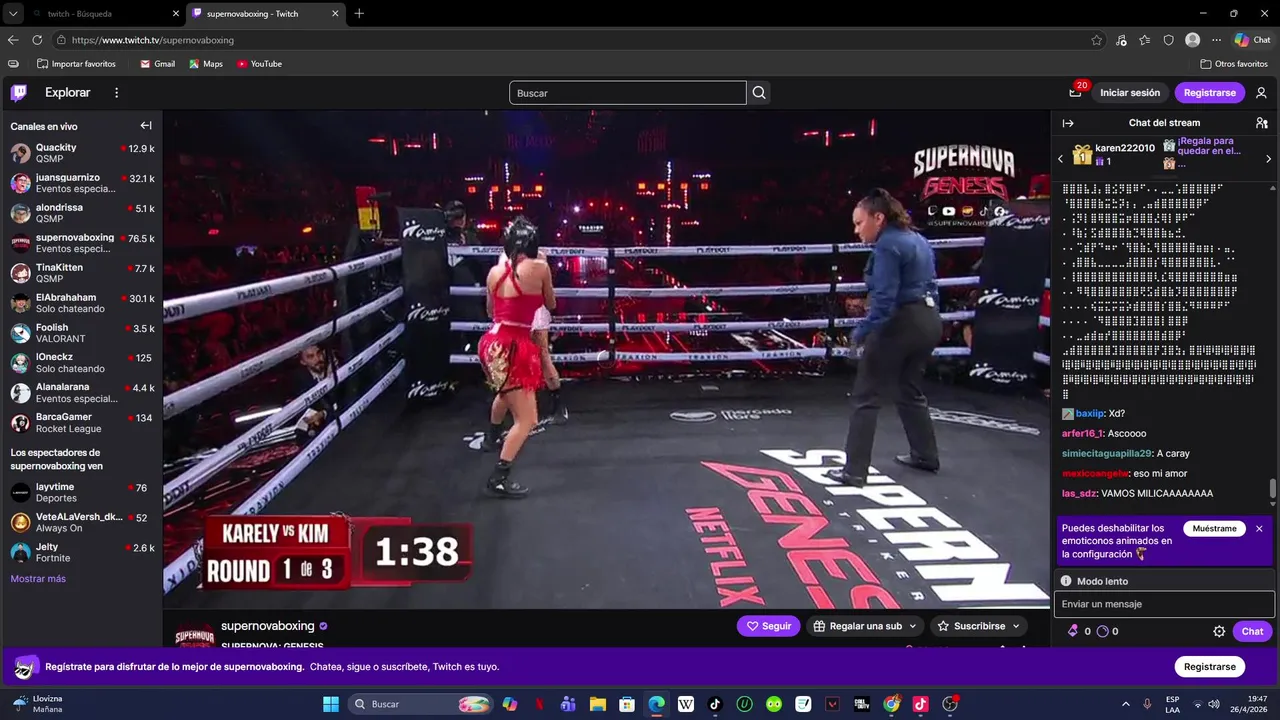Switch to the twitch - Búsqueda tab
The height and width of the screenshot is (720, 1280).
pos(105,14)
